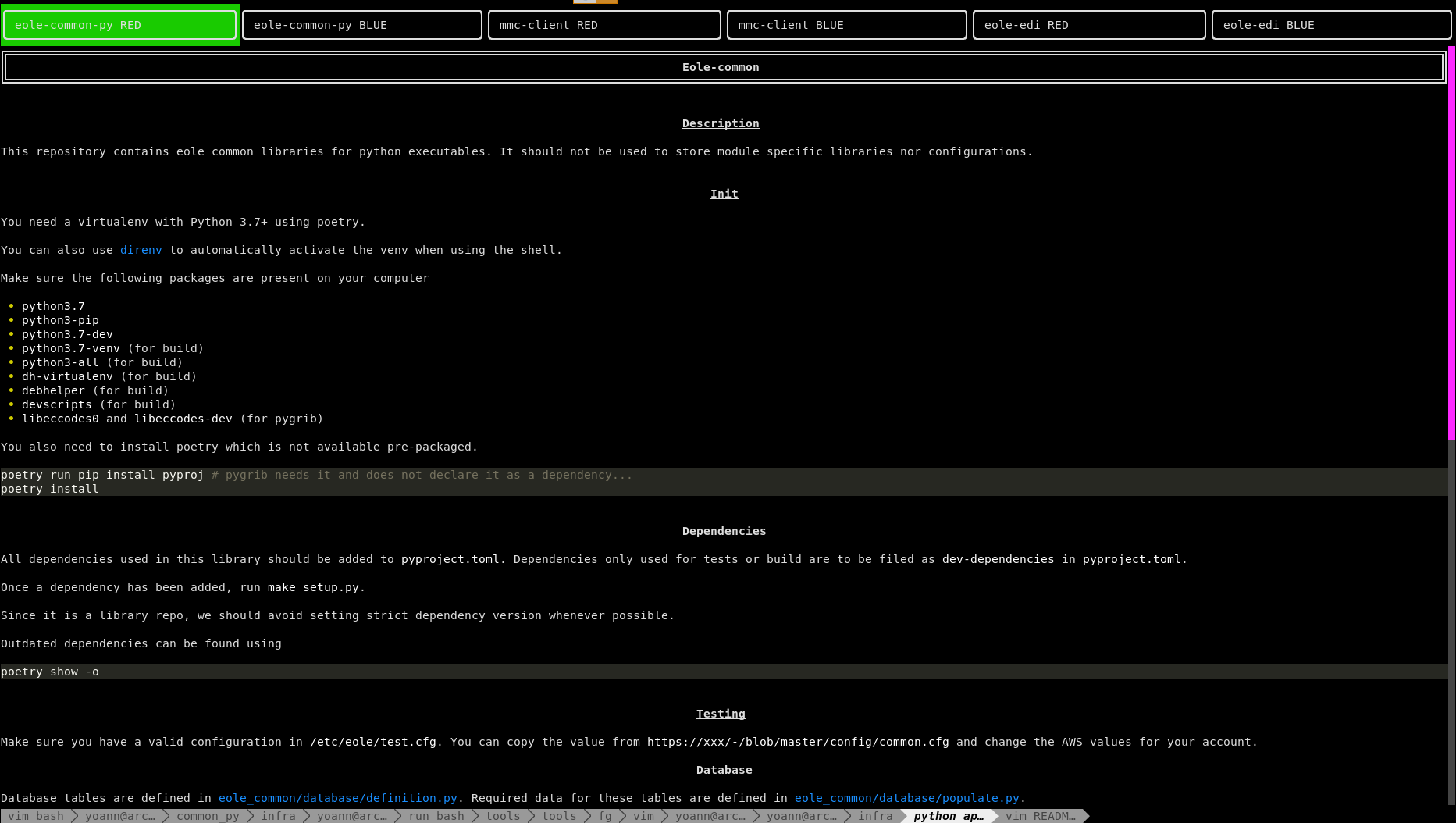Open the eole_common/database/definition.py link
The width and height of the screenshot is (1456, 823).
tap(337, 798)
